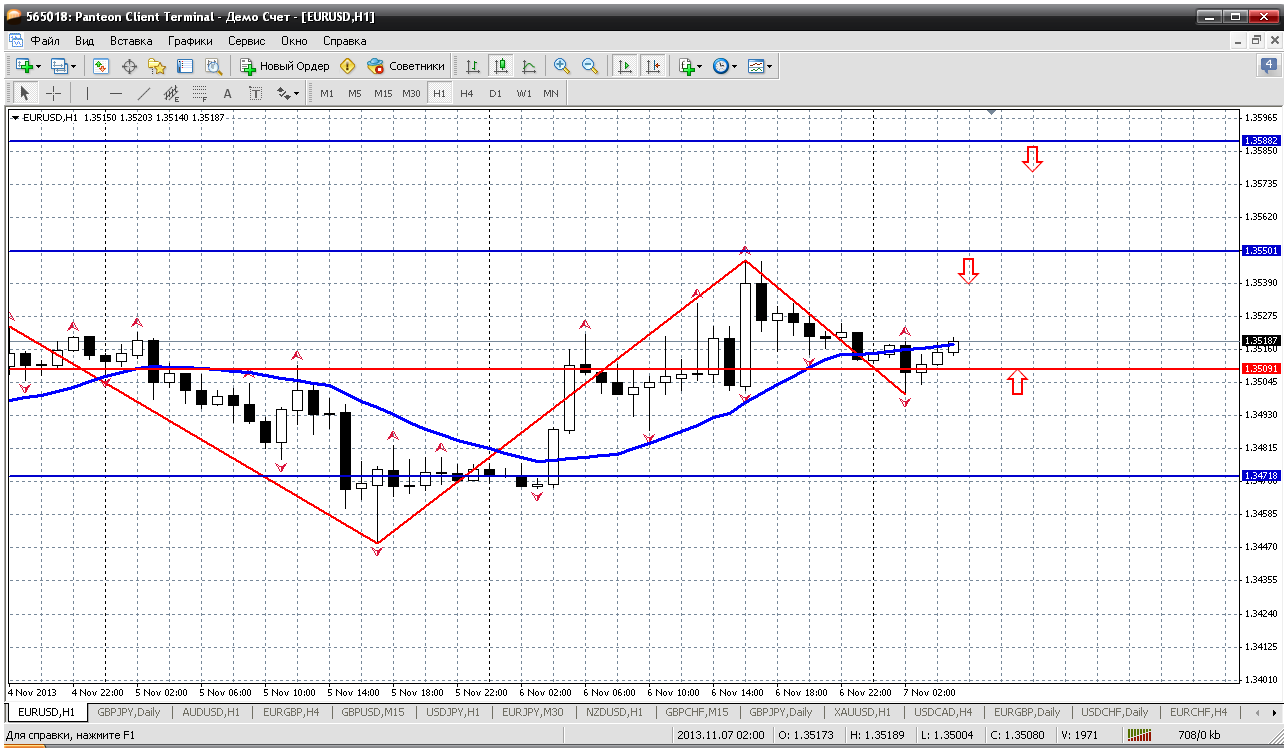Switch to MN timeframe
Image resolution: width=1288 pixels, height=748 pixels.
click(551, 93)
